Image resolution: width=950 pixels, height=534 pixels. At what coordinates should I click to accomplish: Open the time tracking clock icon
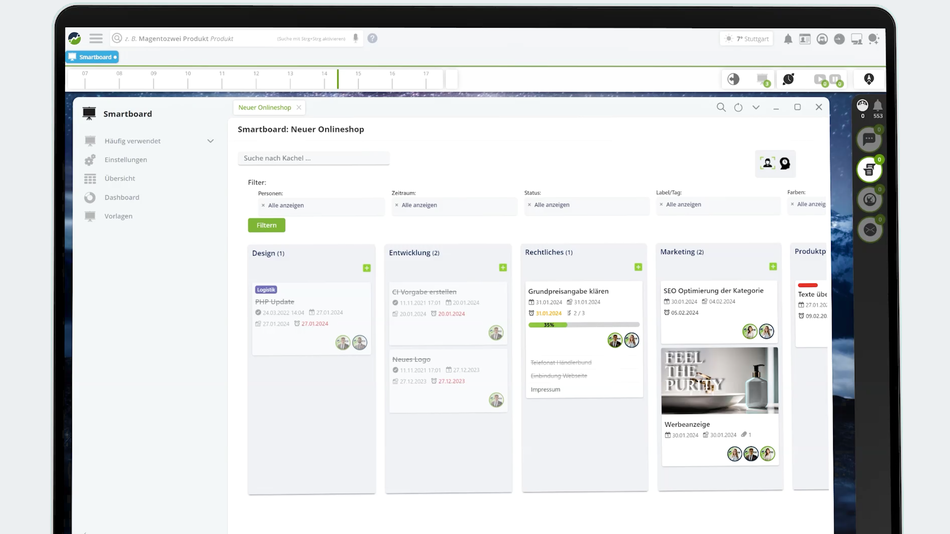point(788,79)
